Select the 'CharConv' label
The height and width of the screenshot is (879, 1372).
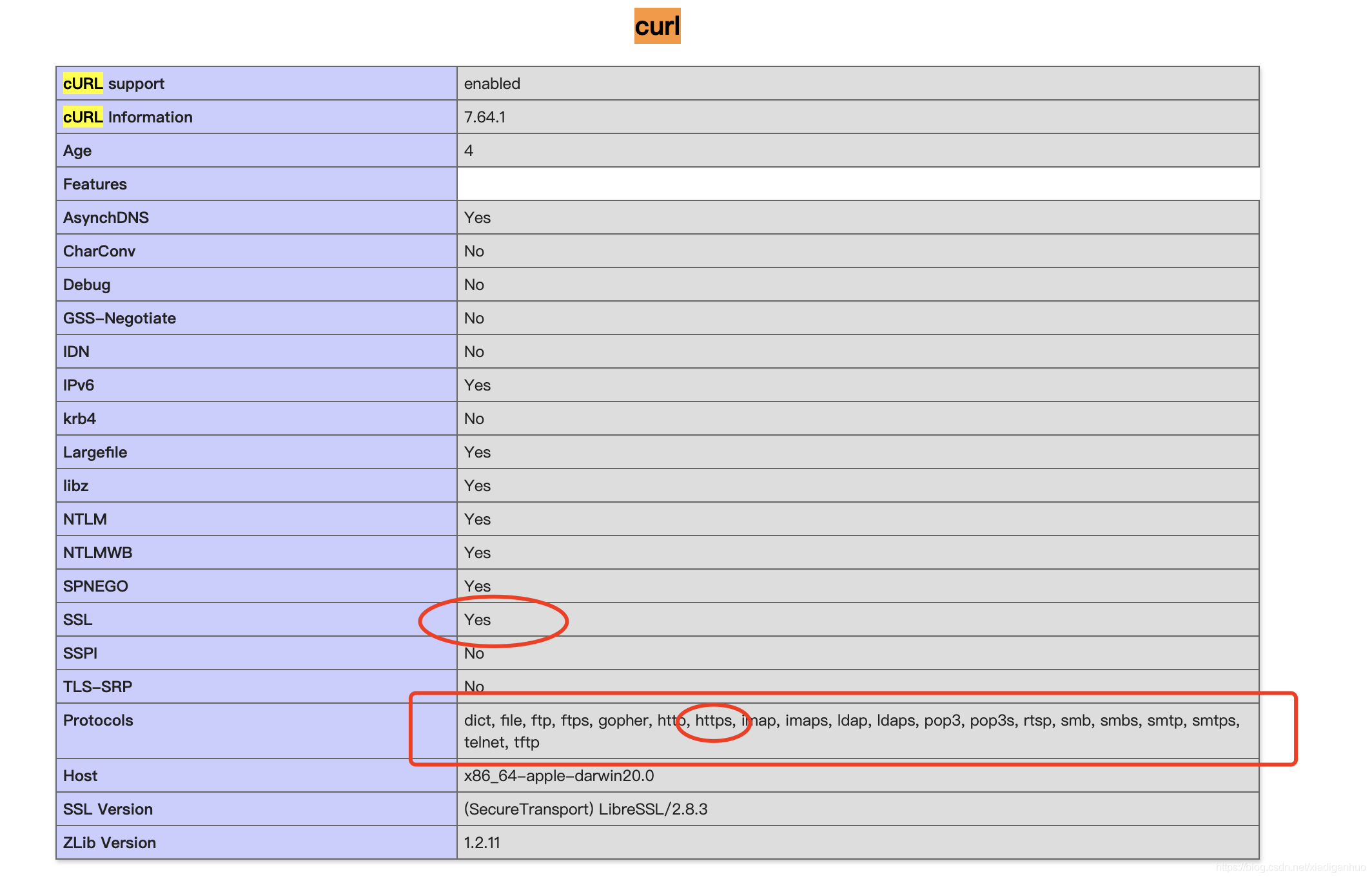99,251
